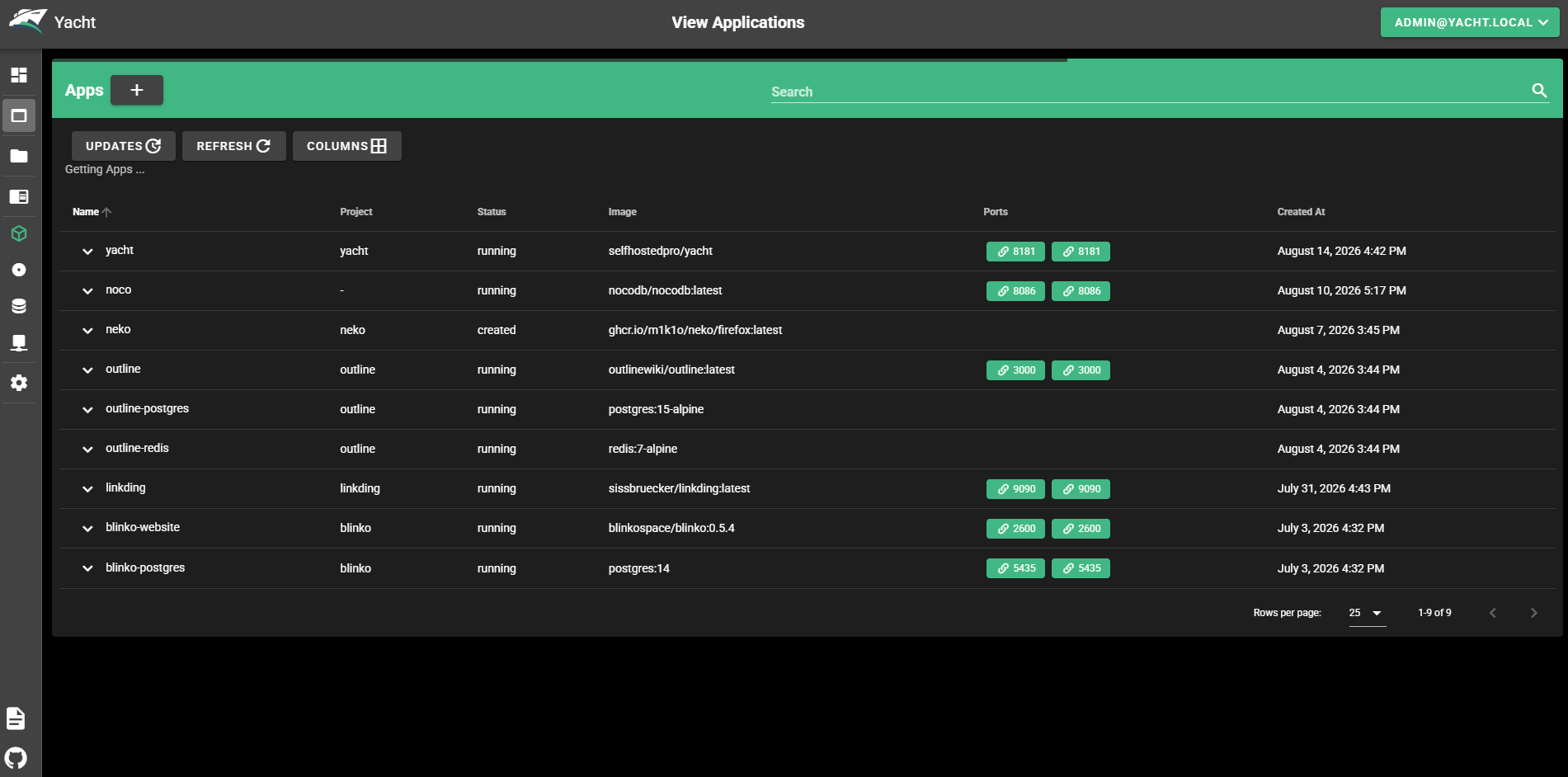The height and width of the screenshot is (777, 1568).
Task: Click the Name column sort arrow
Action: point(106,212)
